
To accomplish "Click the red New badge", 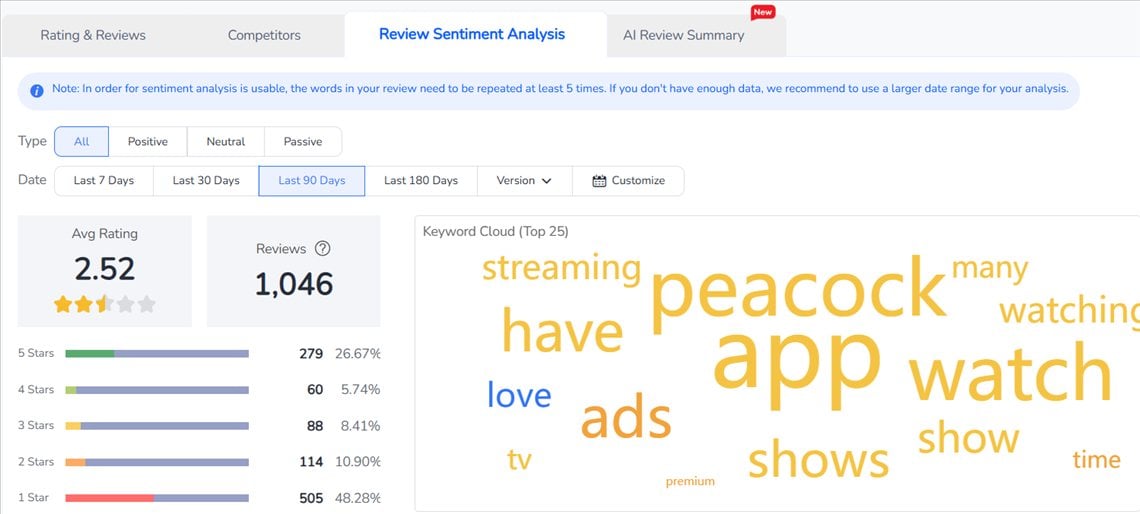I will tap(763, 12).
